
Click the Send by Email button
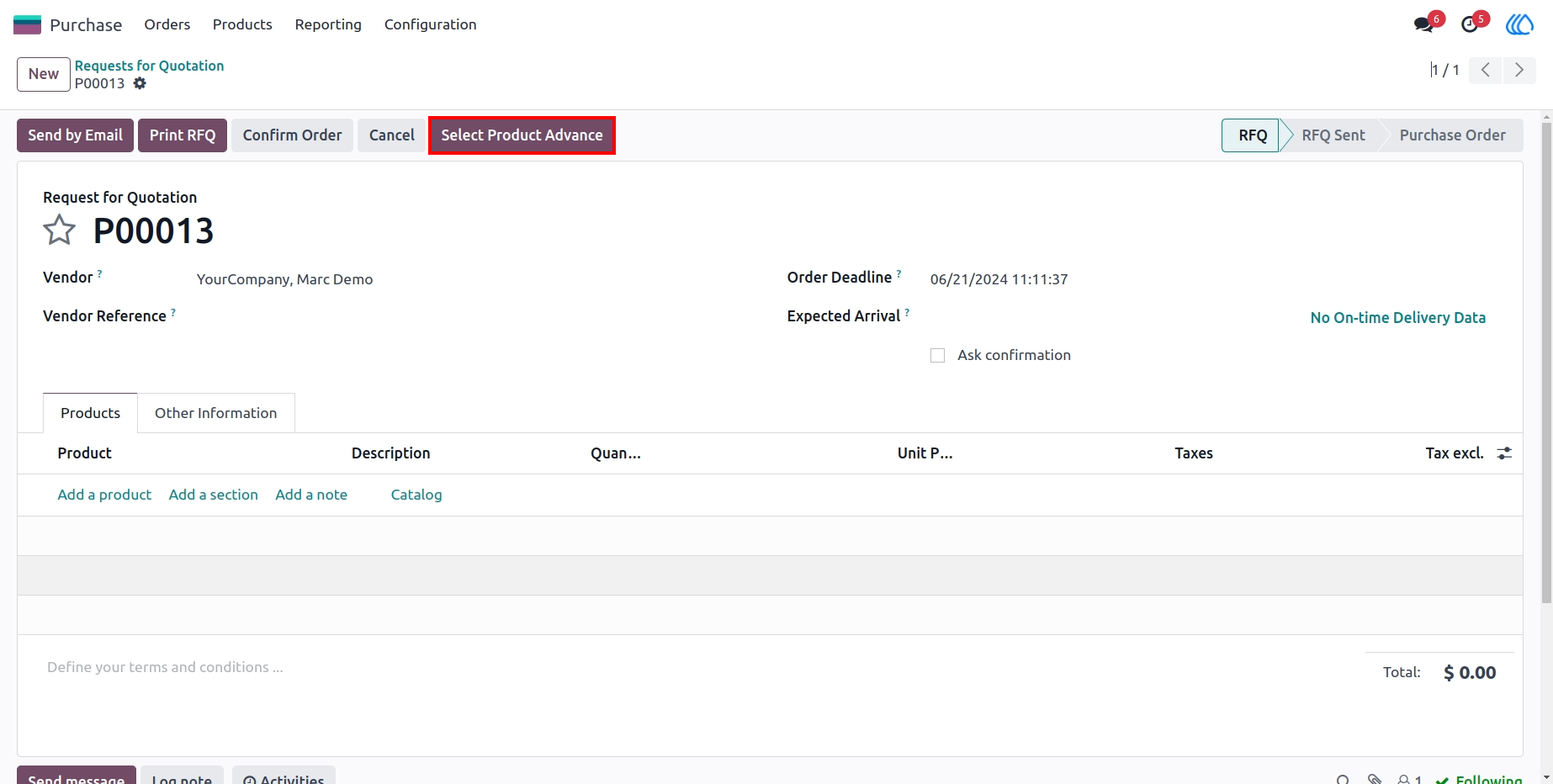pyautogui.click(x=75, y=135)
